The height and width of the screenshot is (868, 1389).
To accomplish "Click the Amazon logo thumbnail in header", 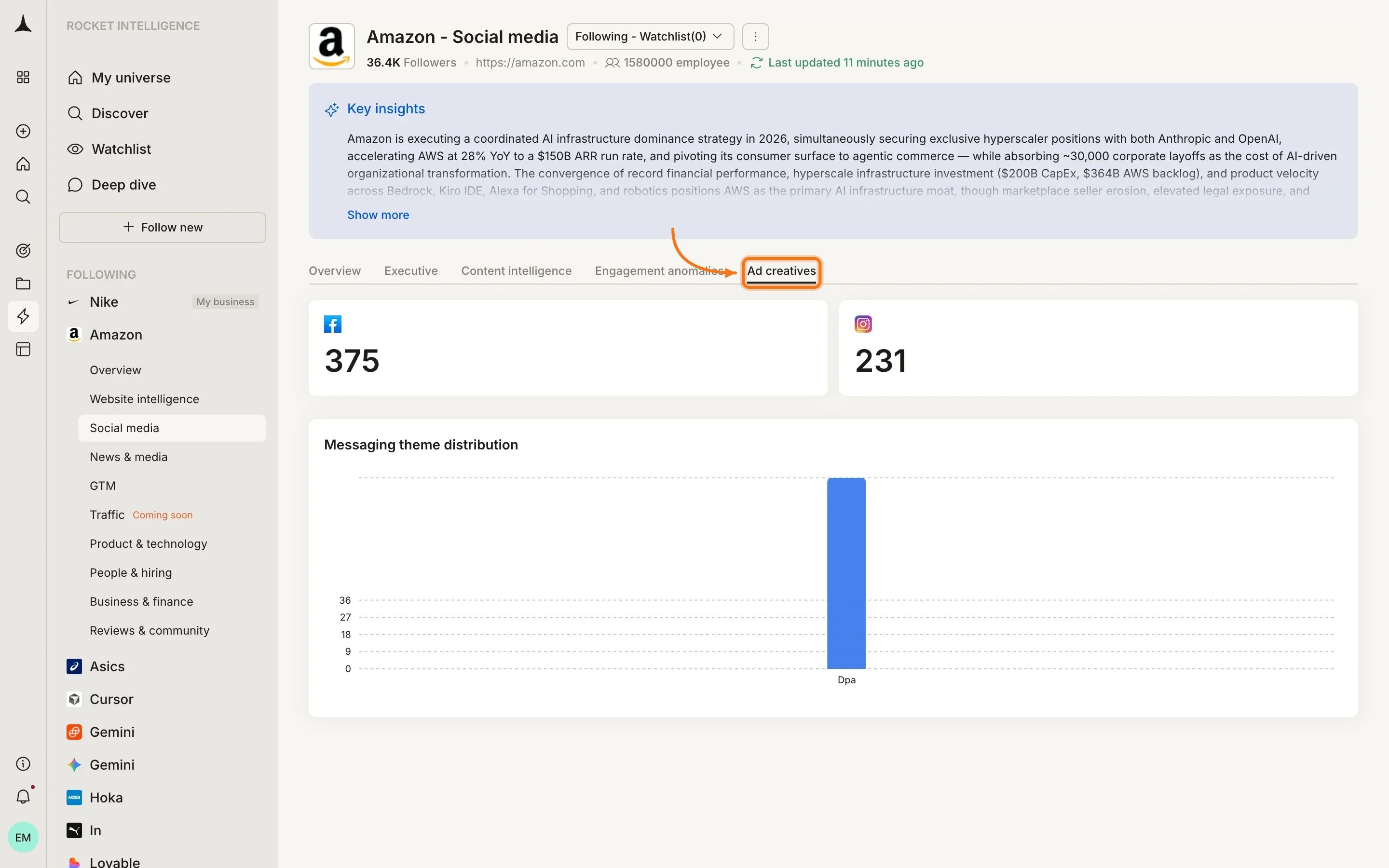I will pos(332,46).
